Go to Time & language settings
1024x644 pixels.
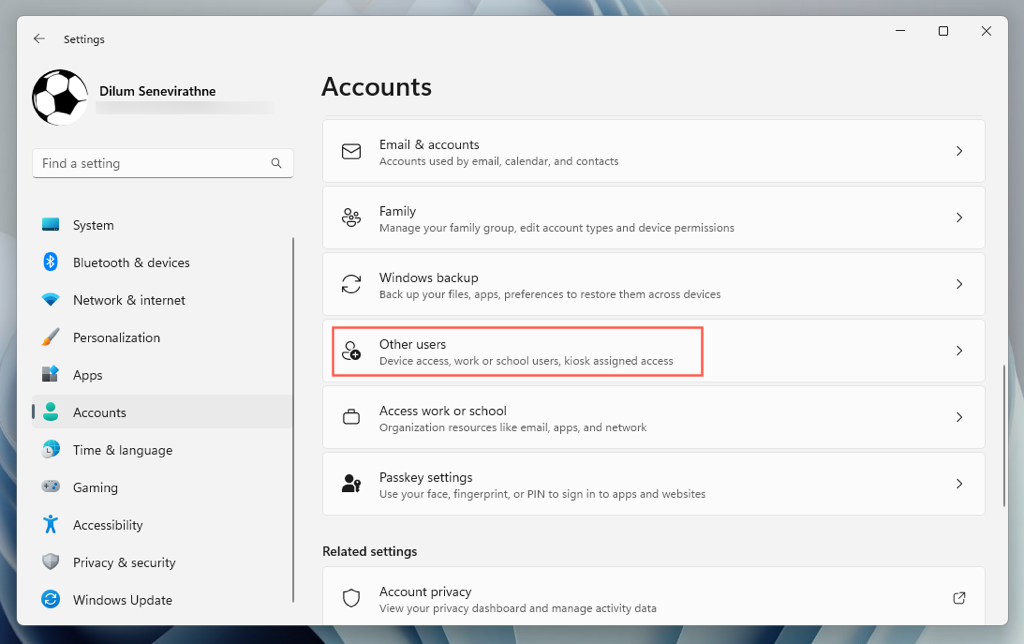(x=122, y=450)
